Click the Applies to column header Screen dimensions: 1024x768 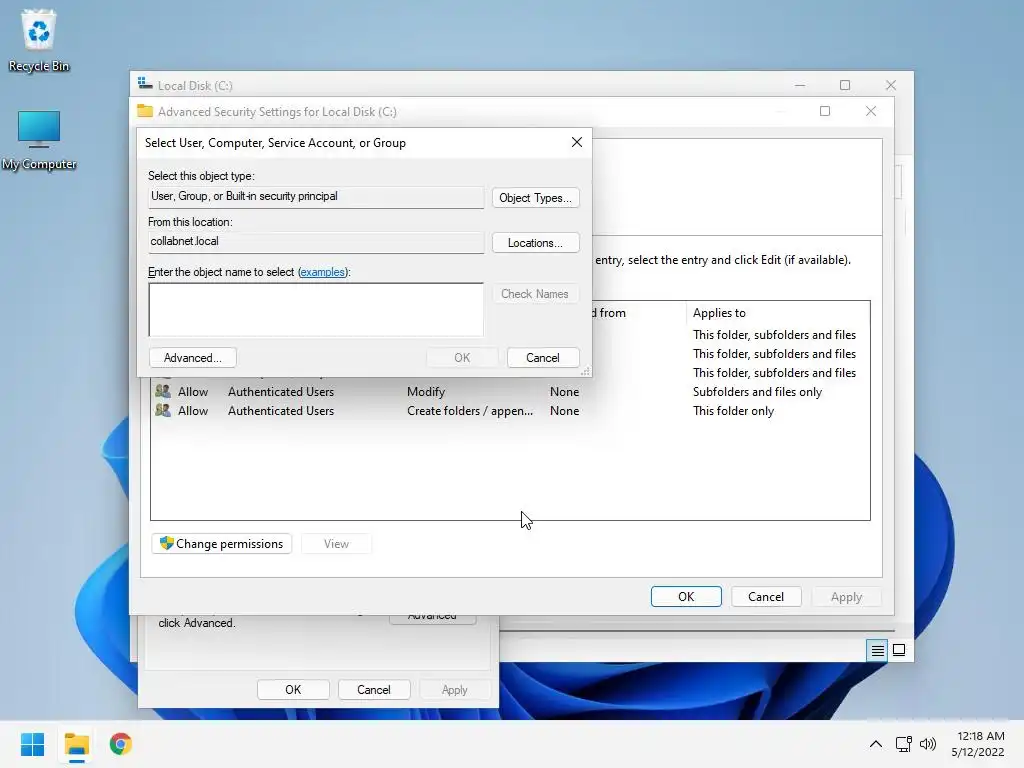tap(777, 313)
